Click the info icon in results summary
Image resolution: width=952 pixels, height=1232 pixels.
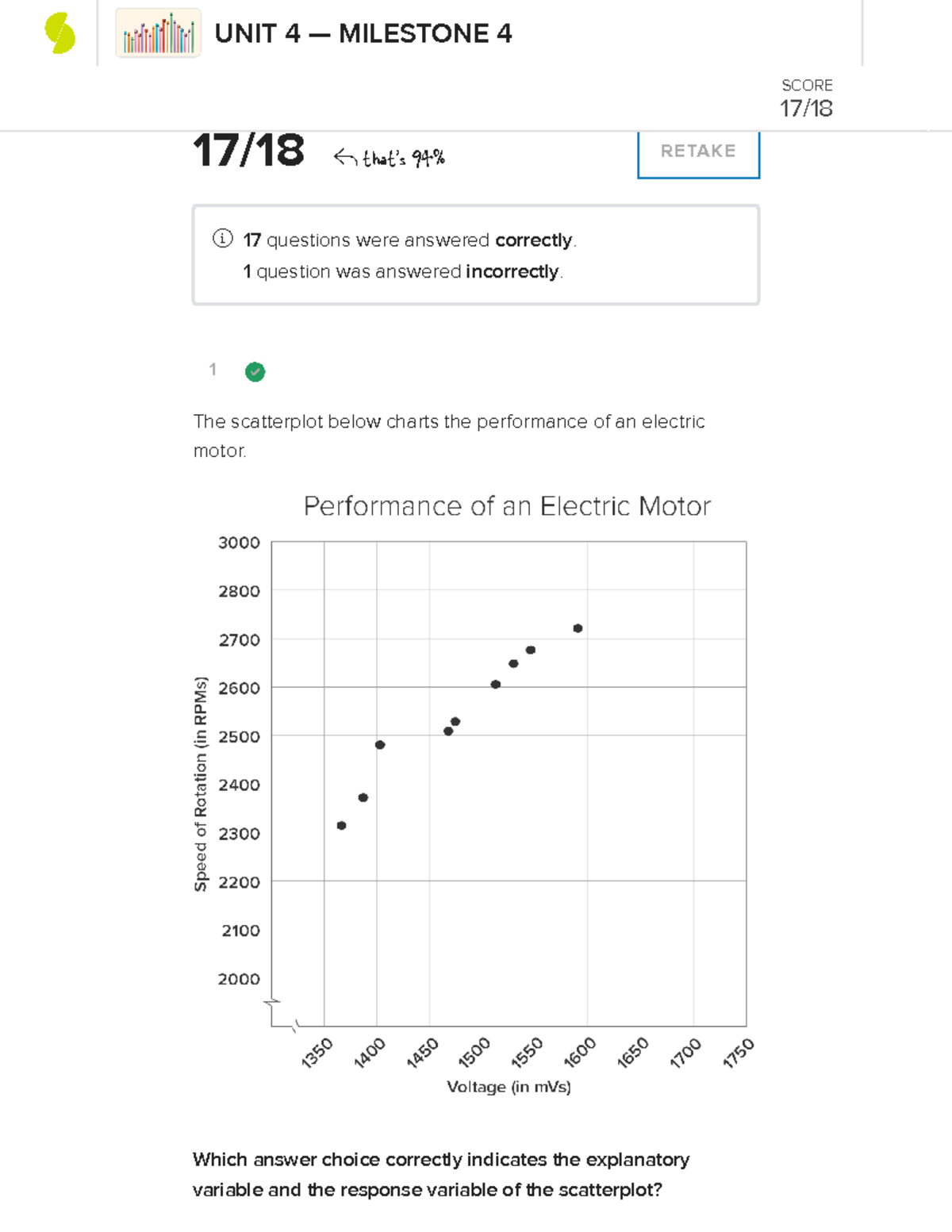pos(222,239)
